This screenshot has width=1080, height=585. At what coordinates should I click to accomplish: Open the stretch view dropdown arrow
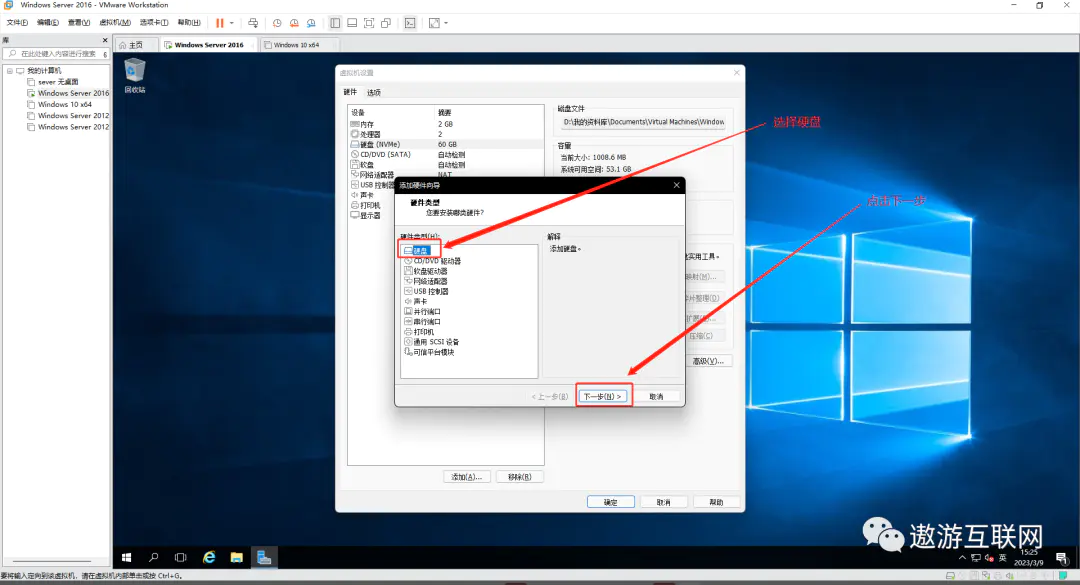(446, 22)
